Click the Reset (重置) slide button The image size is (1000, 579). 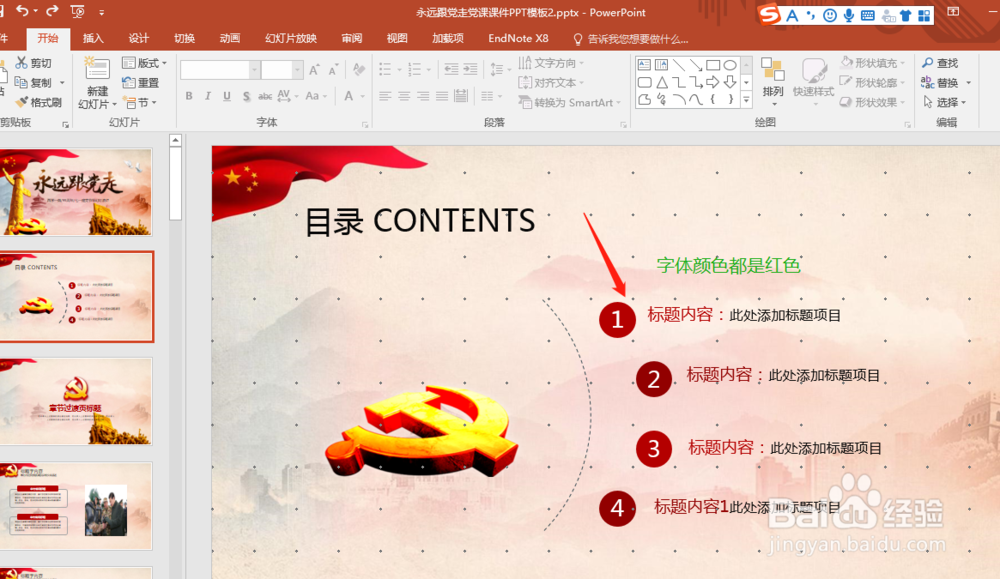(x=140, y=82)
